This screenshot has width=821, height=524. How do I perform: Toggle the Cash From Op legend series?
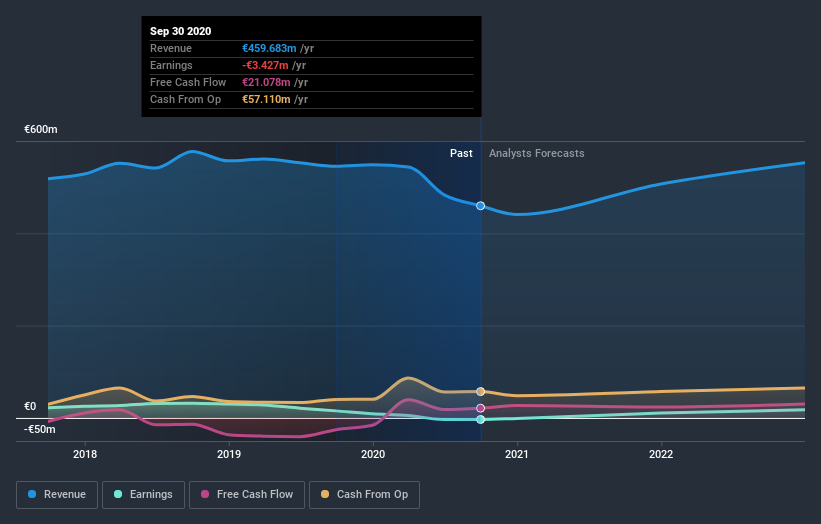(364, 495)
